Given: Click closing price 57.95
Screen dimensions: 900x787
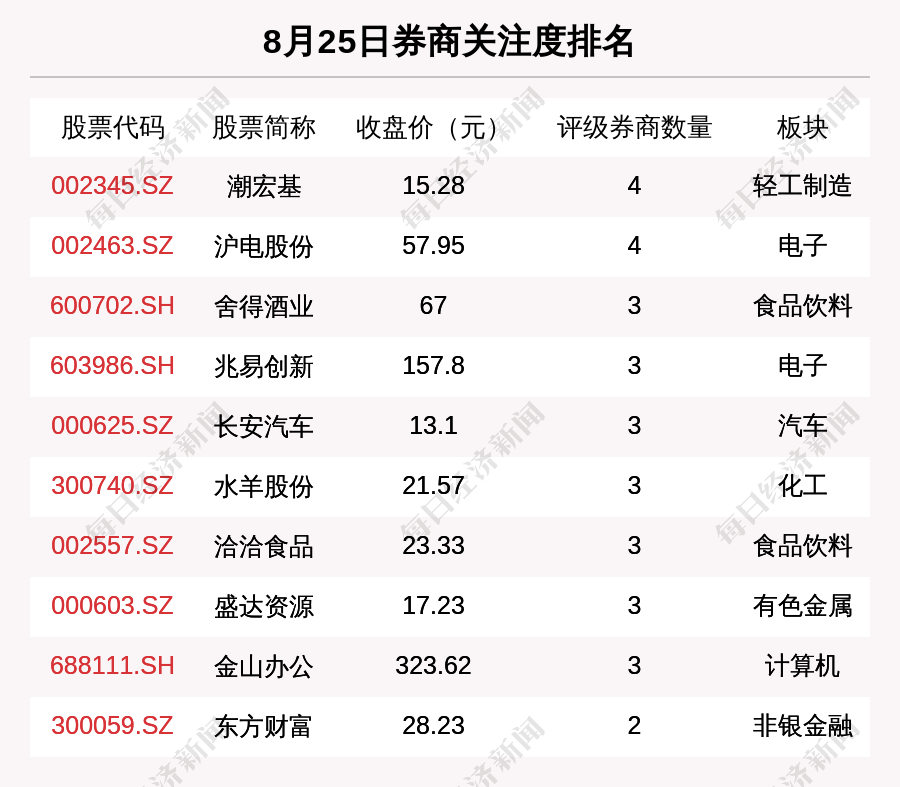Looking at the screenshot, I should (x=433, y=246).
